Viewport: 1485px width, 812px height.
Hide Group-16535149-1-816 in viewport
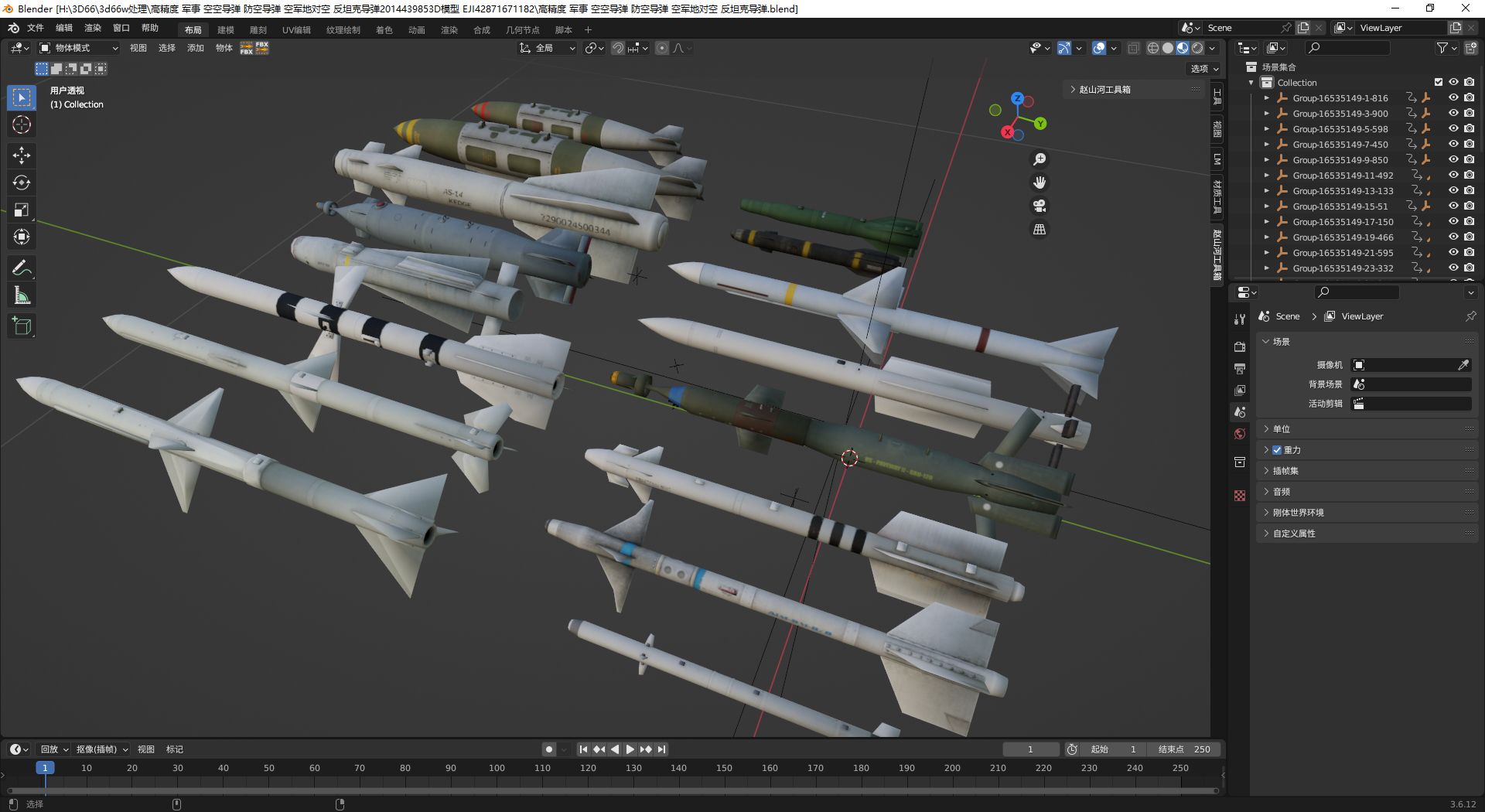pyautogui.click(x=1453, y=98)
